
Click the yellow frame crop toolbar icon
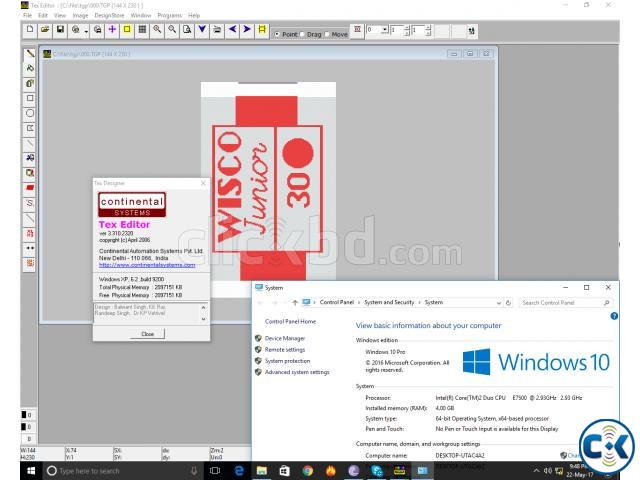262,30
